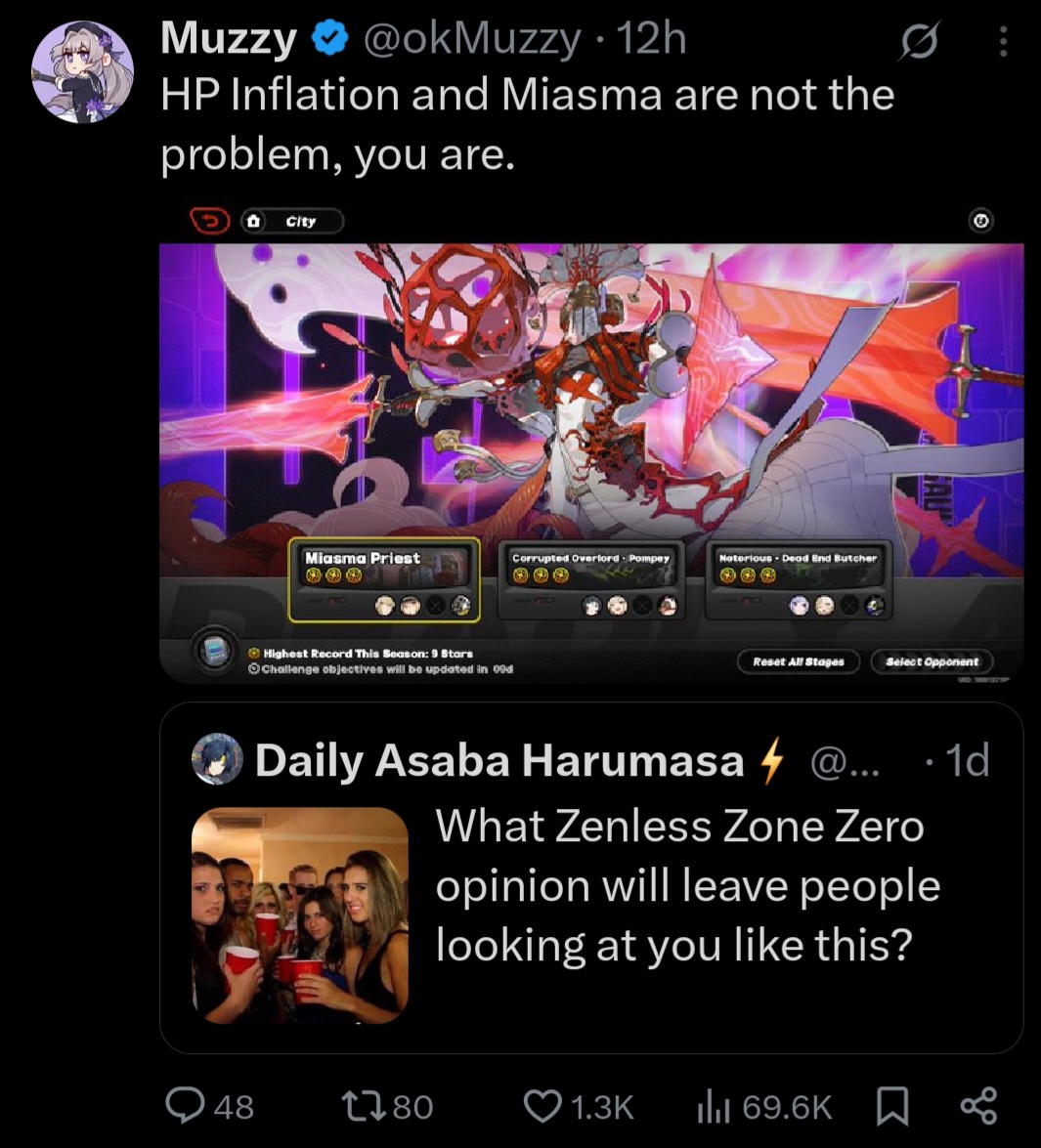Tap the verified badge next to Muzzy
Image resolution: width=1041 pixels, height=1148 pixels.
coord(330,38)
